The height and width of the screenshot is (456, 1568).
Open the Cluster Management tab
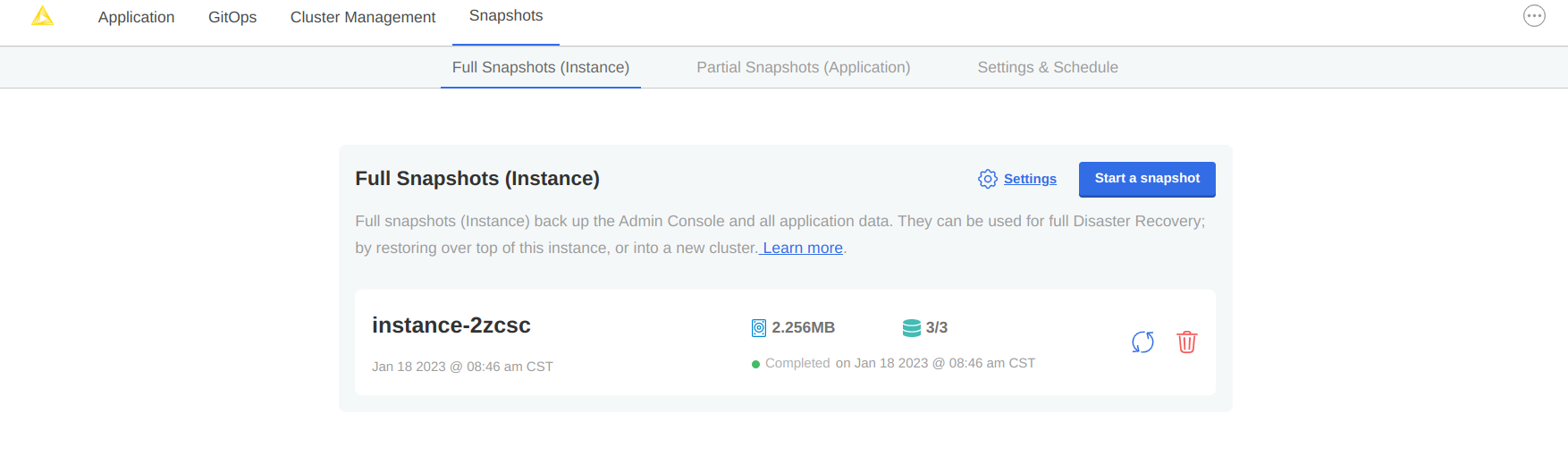click(x=362, y=17)
